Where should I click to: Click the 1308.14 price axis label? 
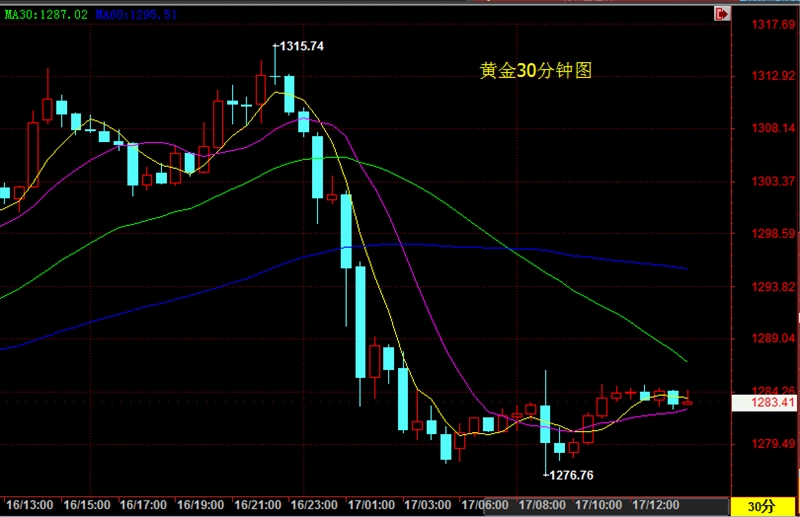[x=773, y=128]
